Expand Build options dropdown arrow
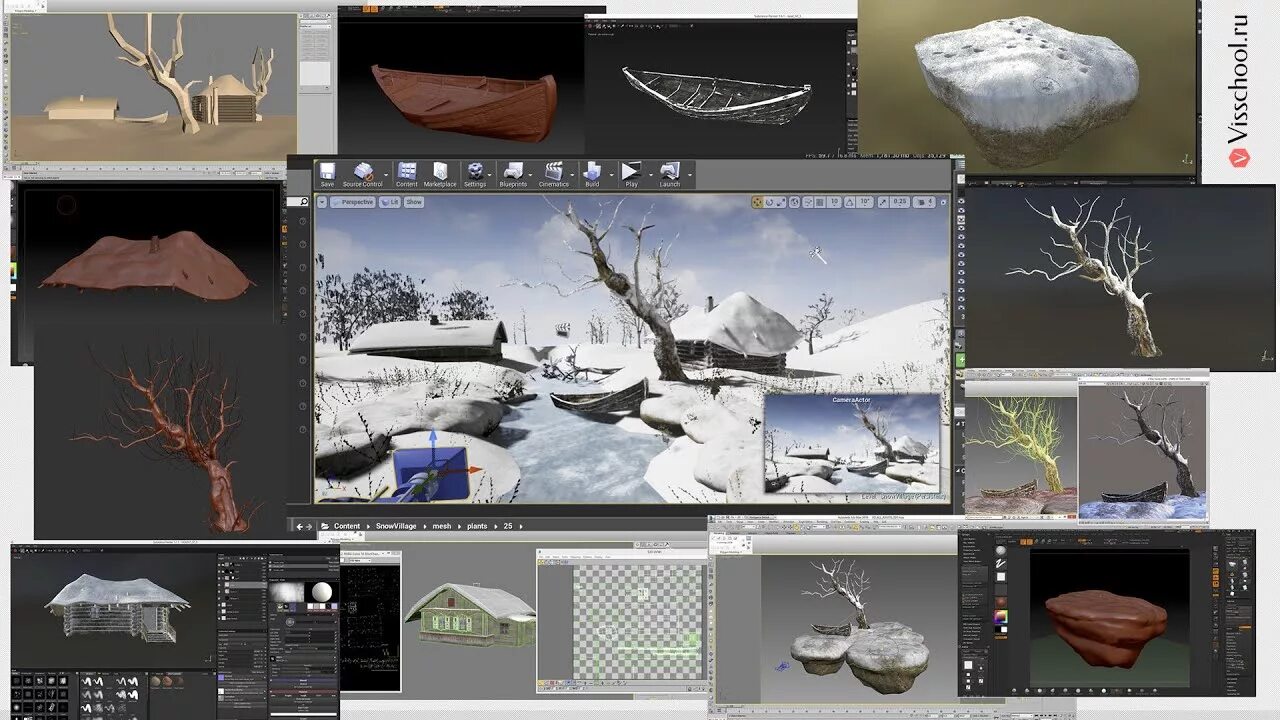This screenshot has width=1280, height=720. coord(611,175)
